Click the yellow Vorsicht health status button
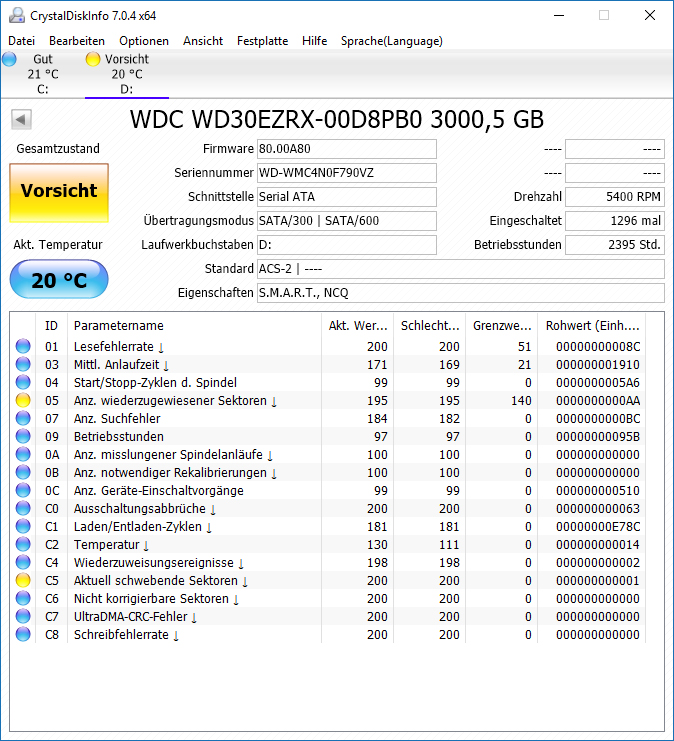 click(x=59, y=193)
